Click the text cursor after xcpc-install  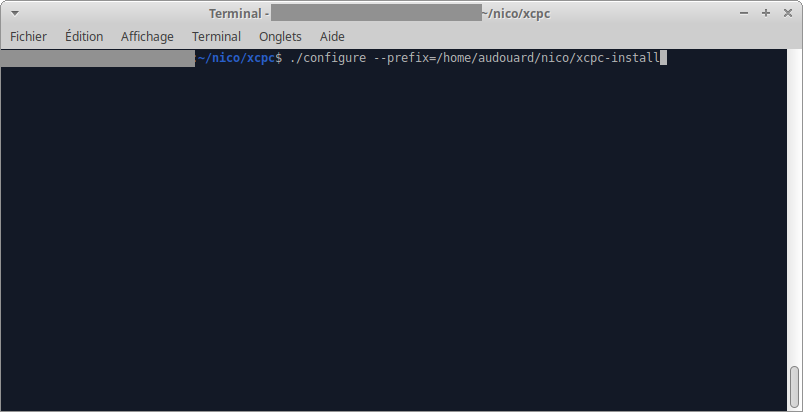click(664, 59)
